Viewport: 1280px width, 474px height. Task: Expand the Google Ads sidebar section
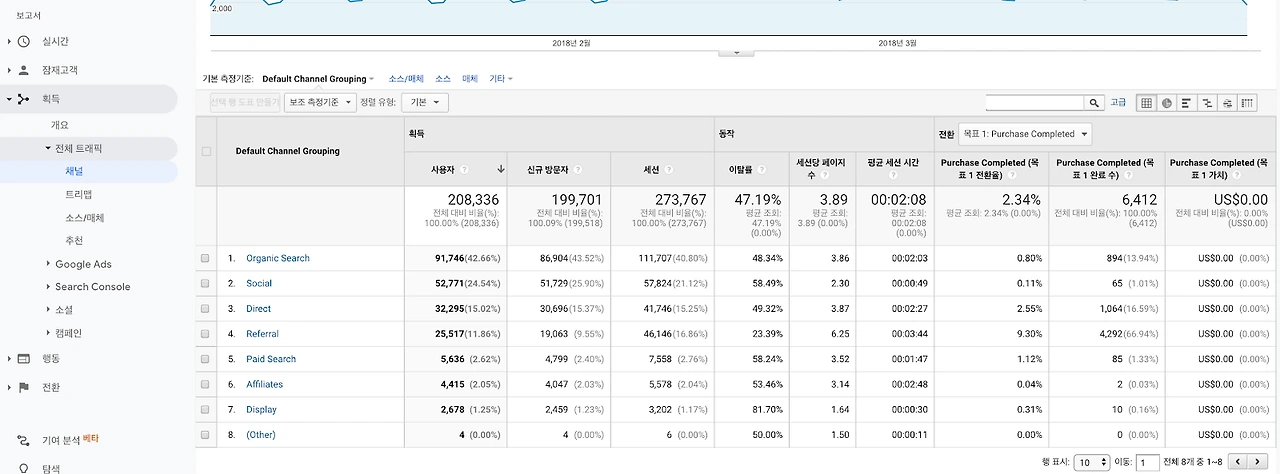[x=48, y=264]
